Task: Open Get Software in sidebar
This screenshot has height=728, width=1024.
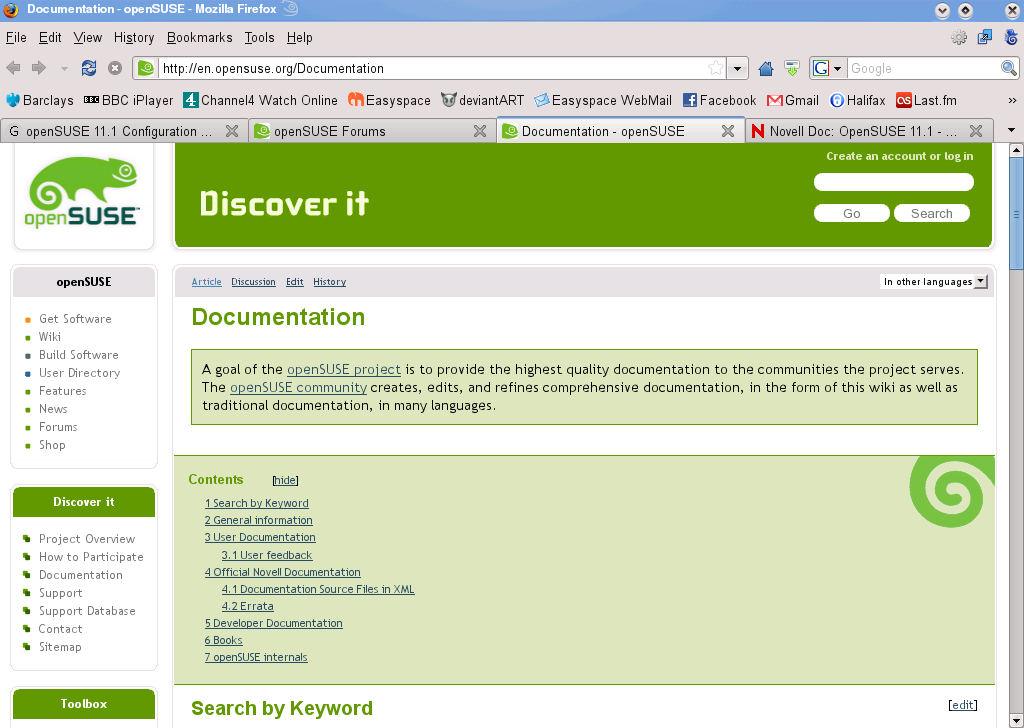Action: [x=75, y=319]
